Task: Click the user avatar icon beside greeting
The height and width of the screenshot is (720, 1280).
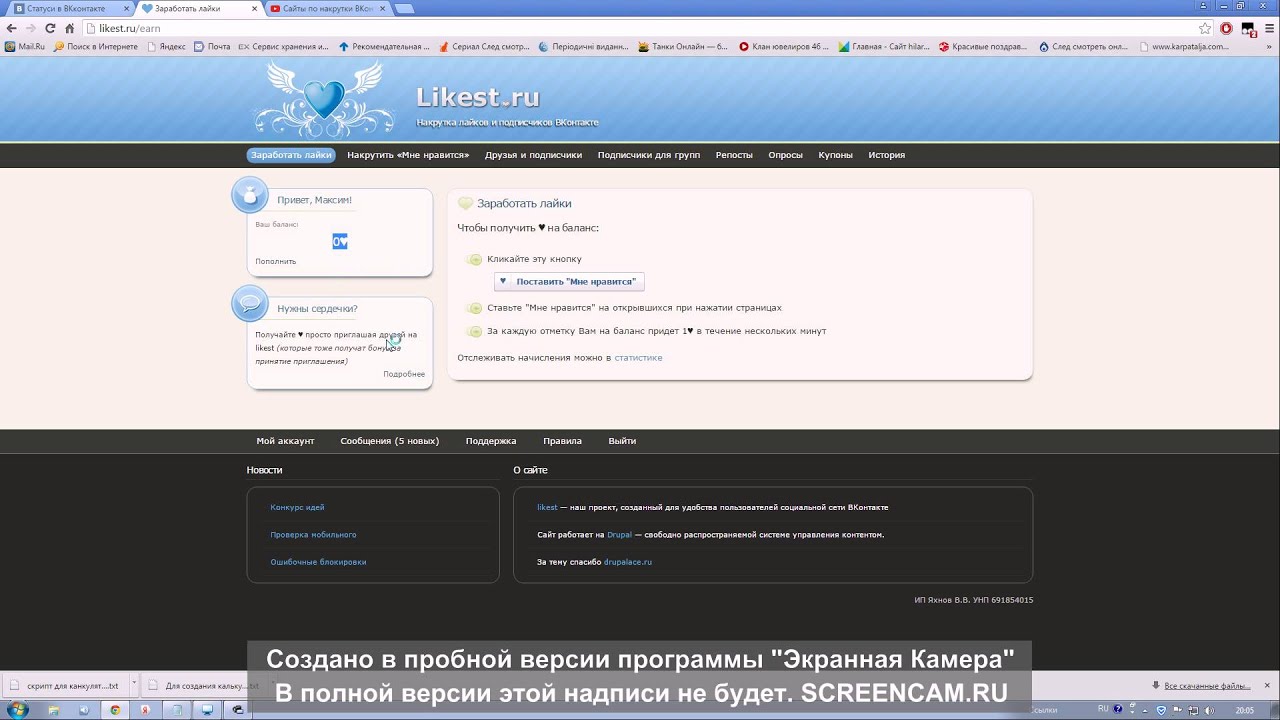Action: pos(250,195)
